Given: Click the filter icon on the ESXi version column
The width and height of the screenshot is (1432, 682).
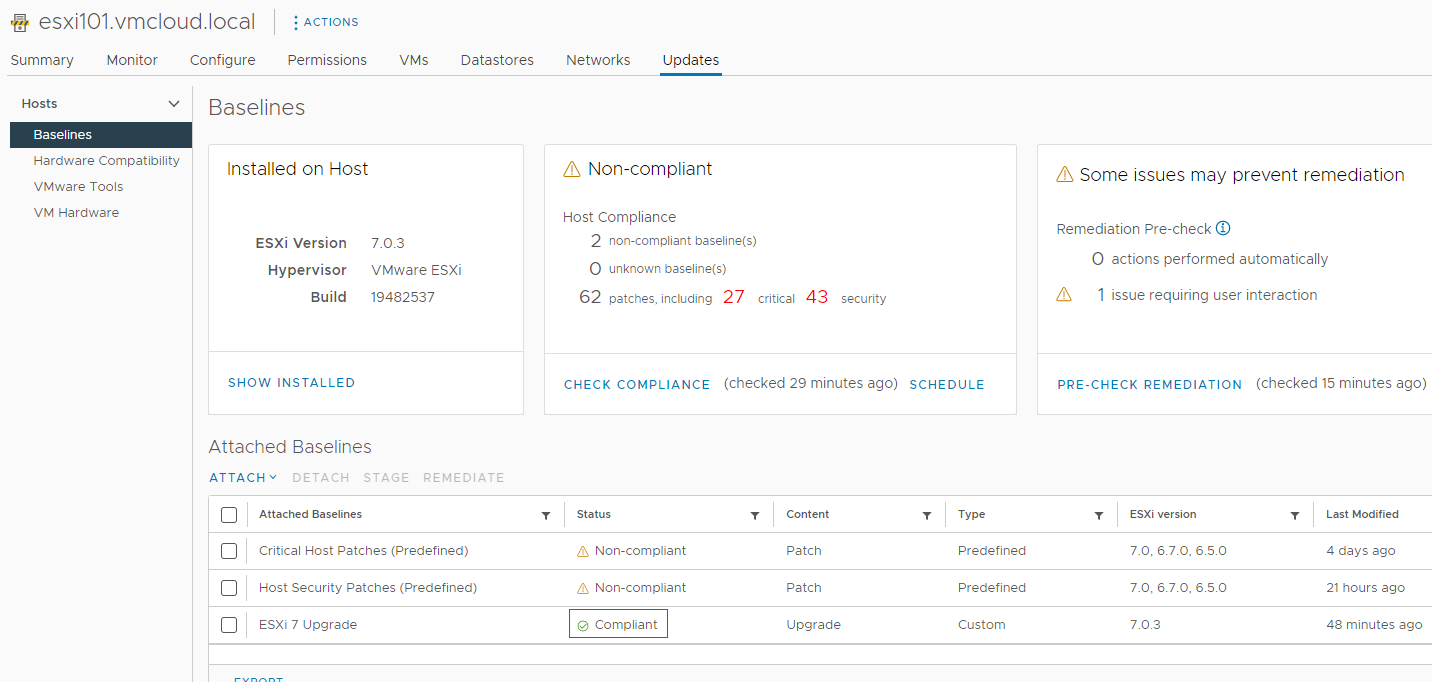Looking at the screenshot, I should click(1297, 514).
